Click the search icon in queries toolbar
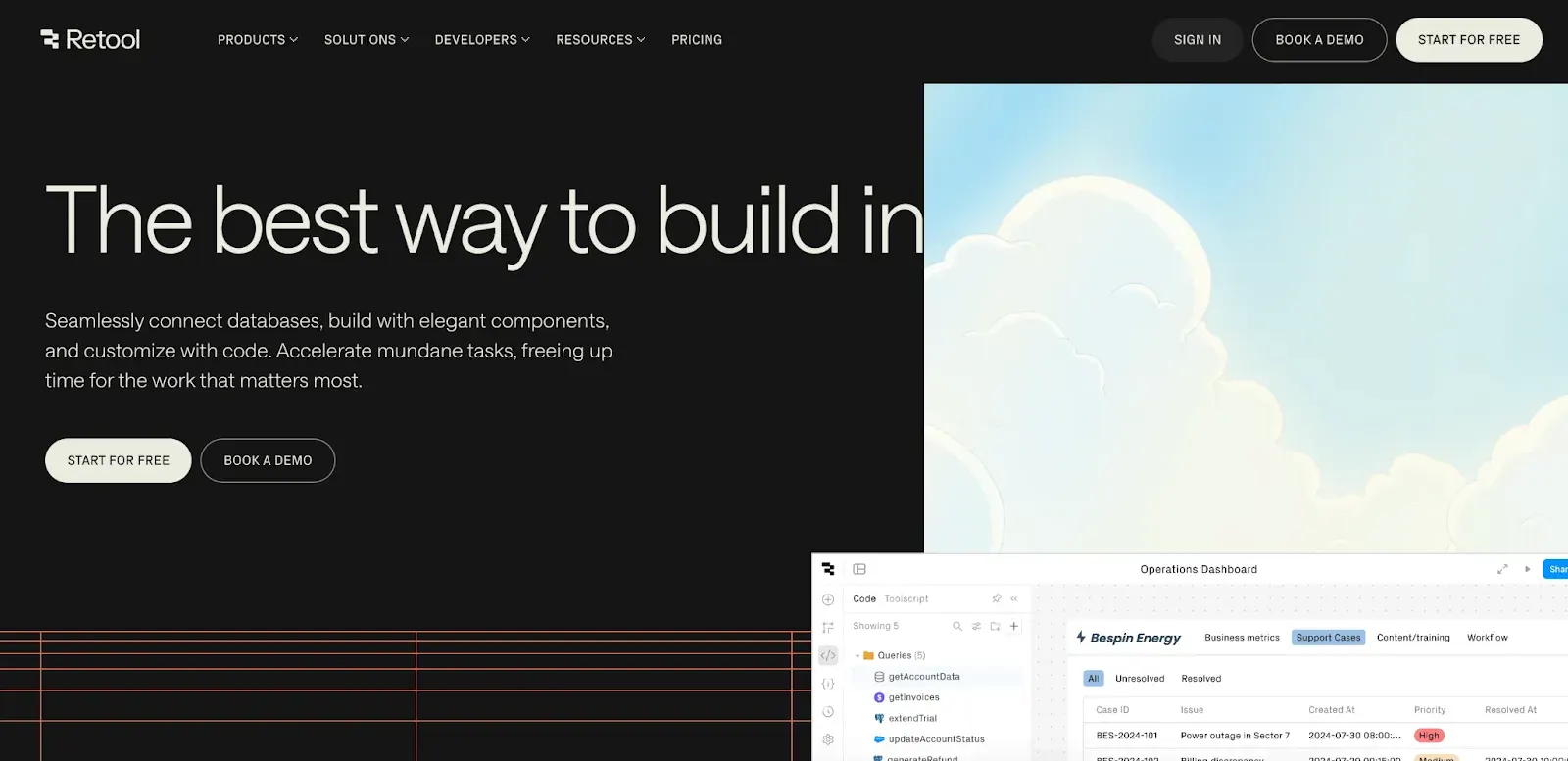Screen dimensions: 1568x761 coord(957,626)
